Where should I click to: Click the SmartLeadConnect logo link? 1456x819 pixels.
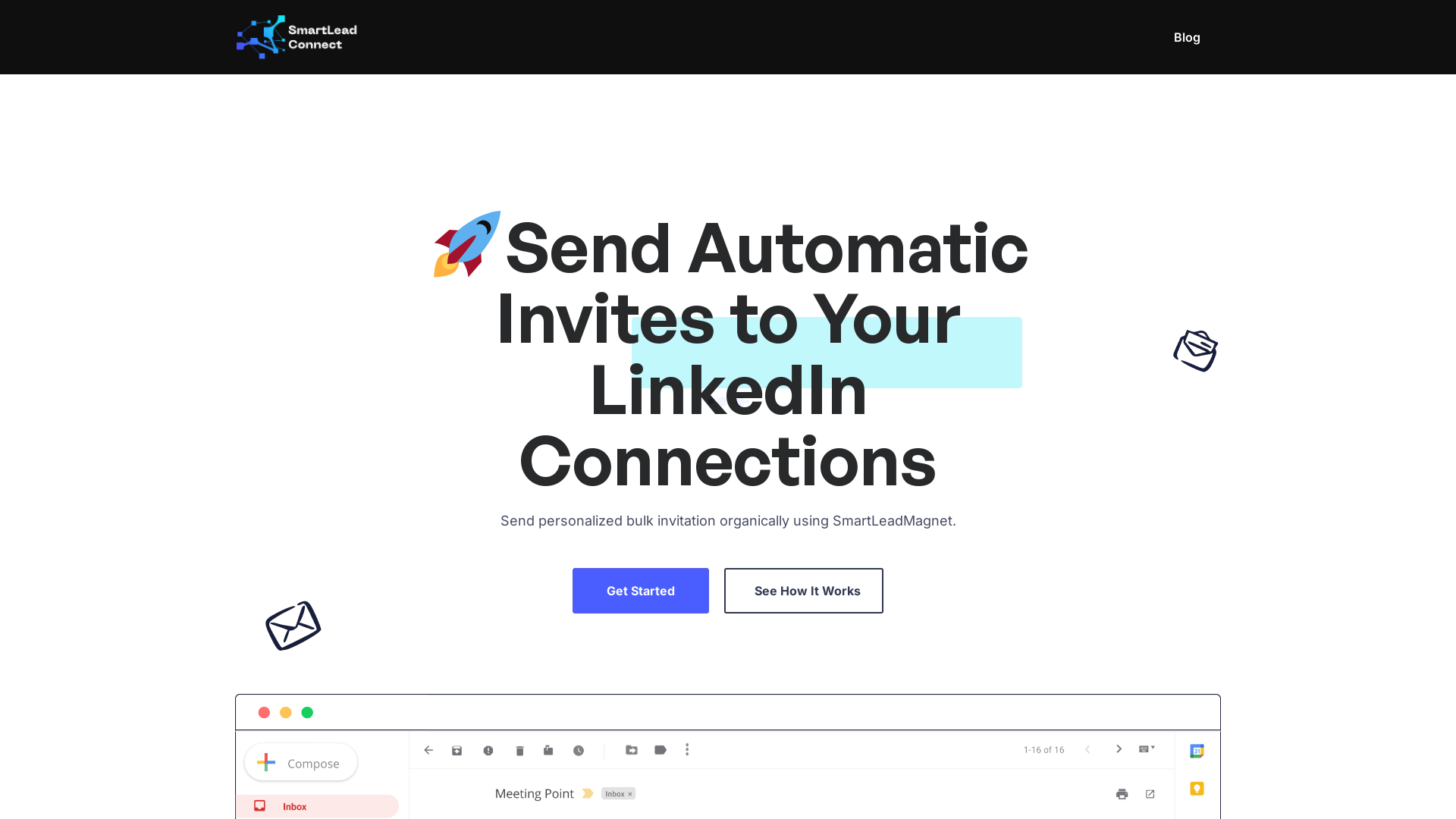tap(296, 37)
